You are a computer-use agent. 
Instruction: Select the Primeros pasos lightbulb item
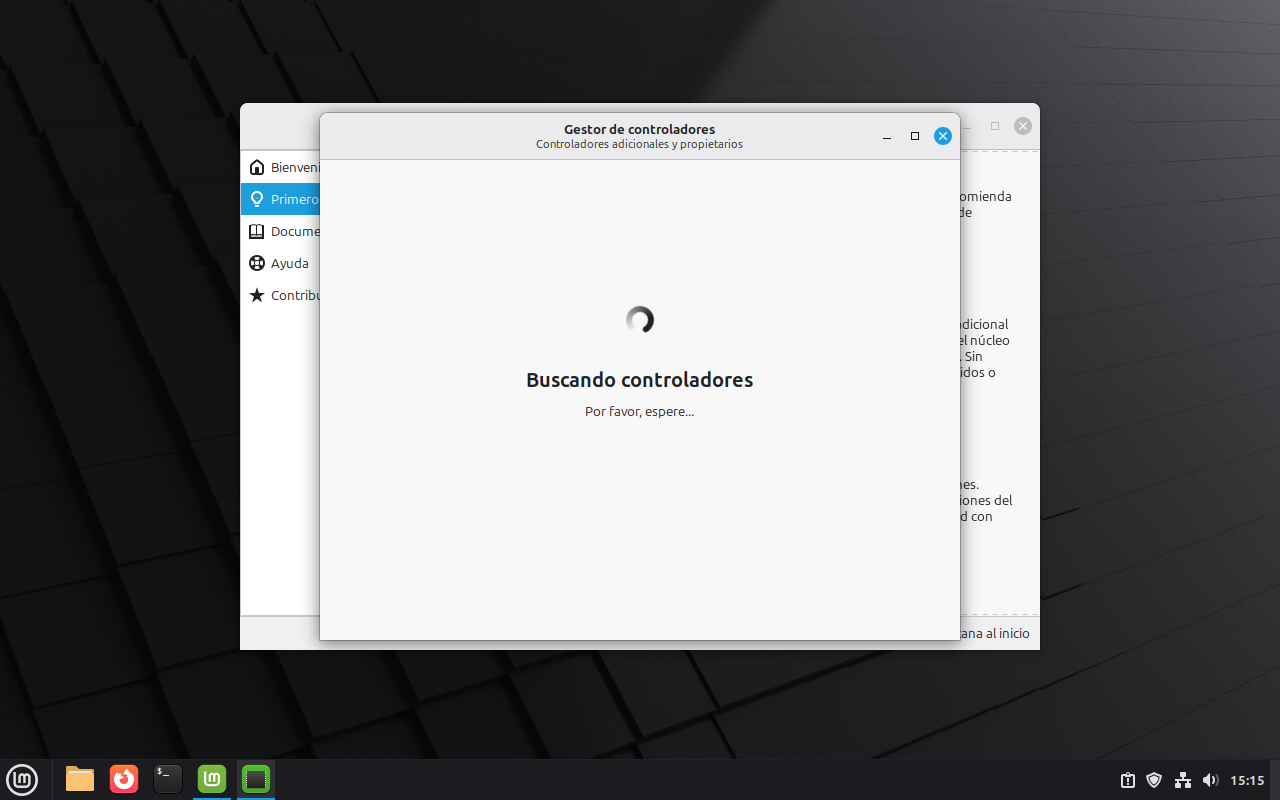[x=284, y=199]
